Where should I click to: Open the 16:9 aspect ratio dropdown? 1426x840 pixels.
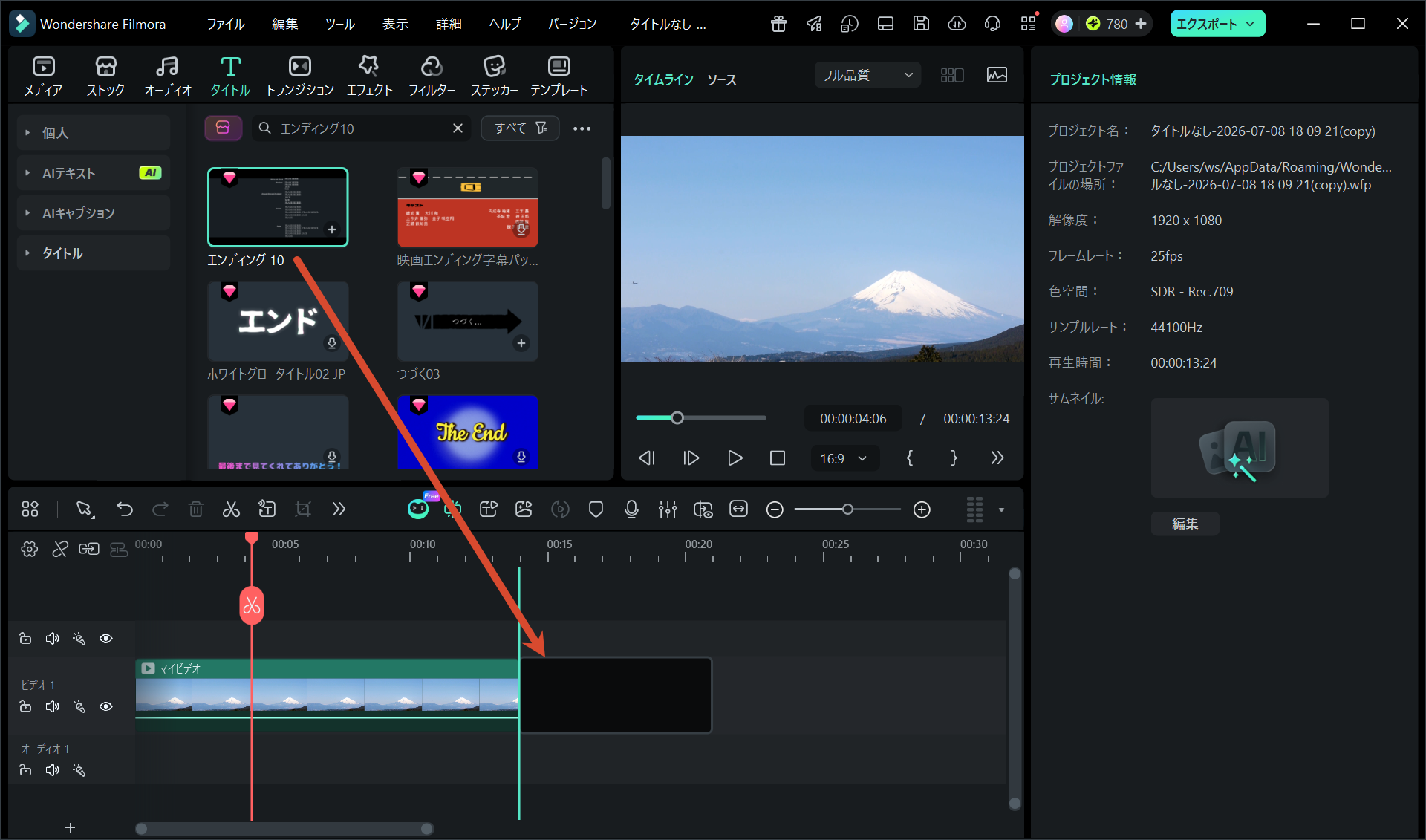844,458
